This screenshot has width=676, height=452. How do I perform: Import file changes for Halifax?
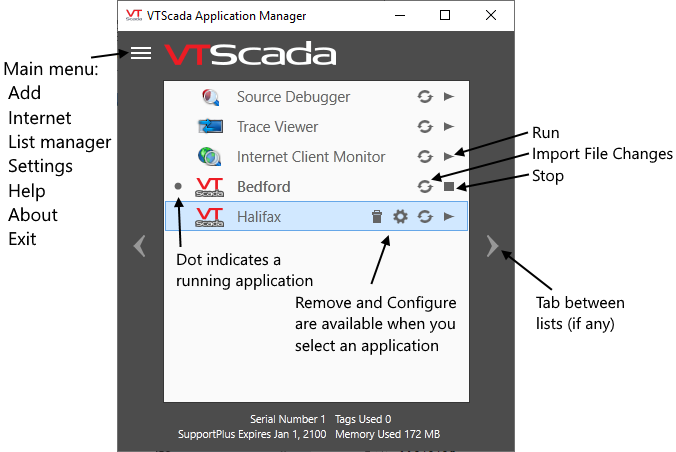[x=425, y=216]
